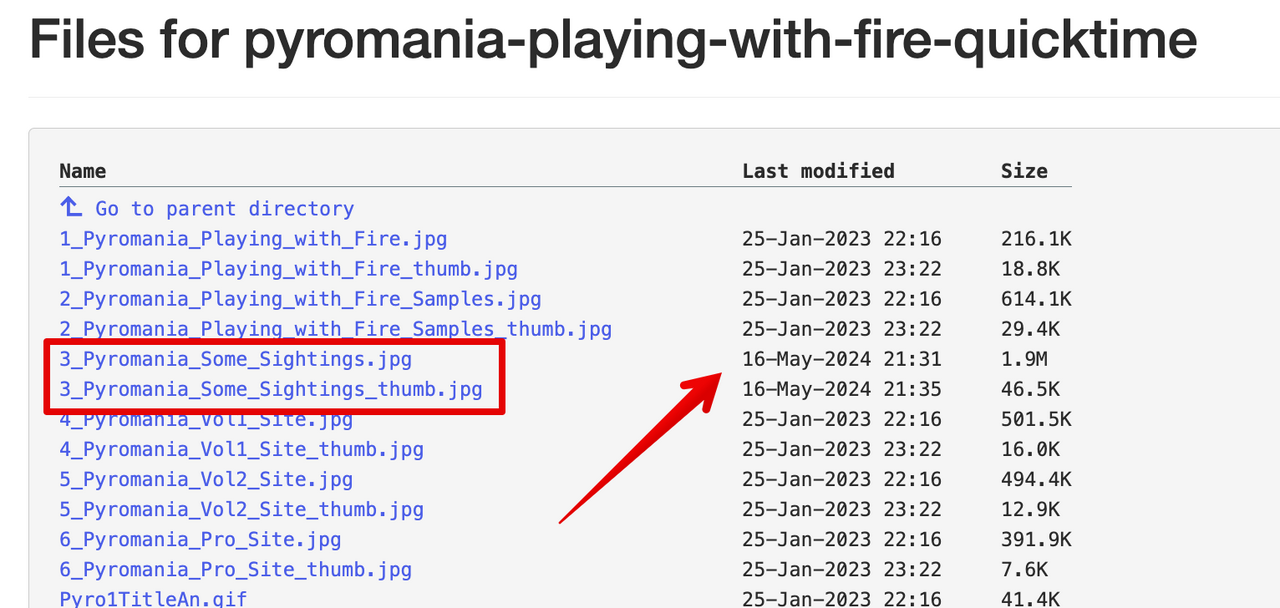This screenshot has width=1280, height=608.
Task: Open 5_Pyromania_Vol2_Site.jpg file
Action: point(206,480)
